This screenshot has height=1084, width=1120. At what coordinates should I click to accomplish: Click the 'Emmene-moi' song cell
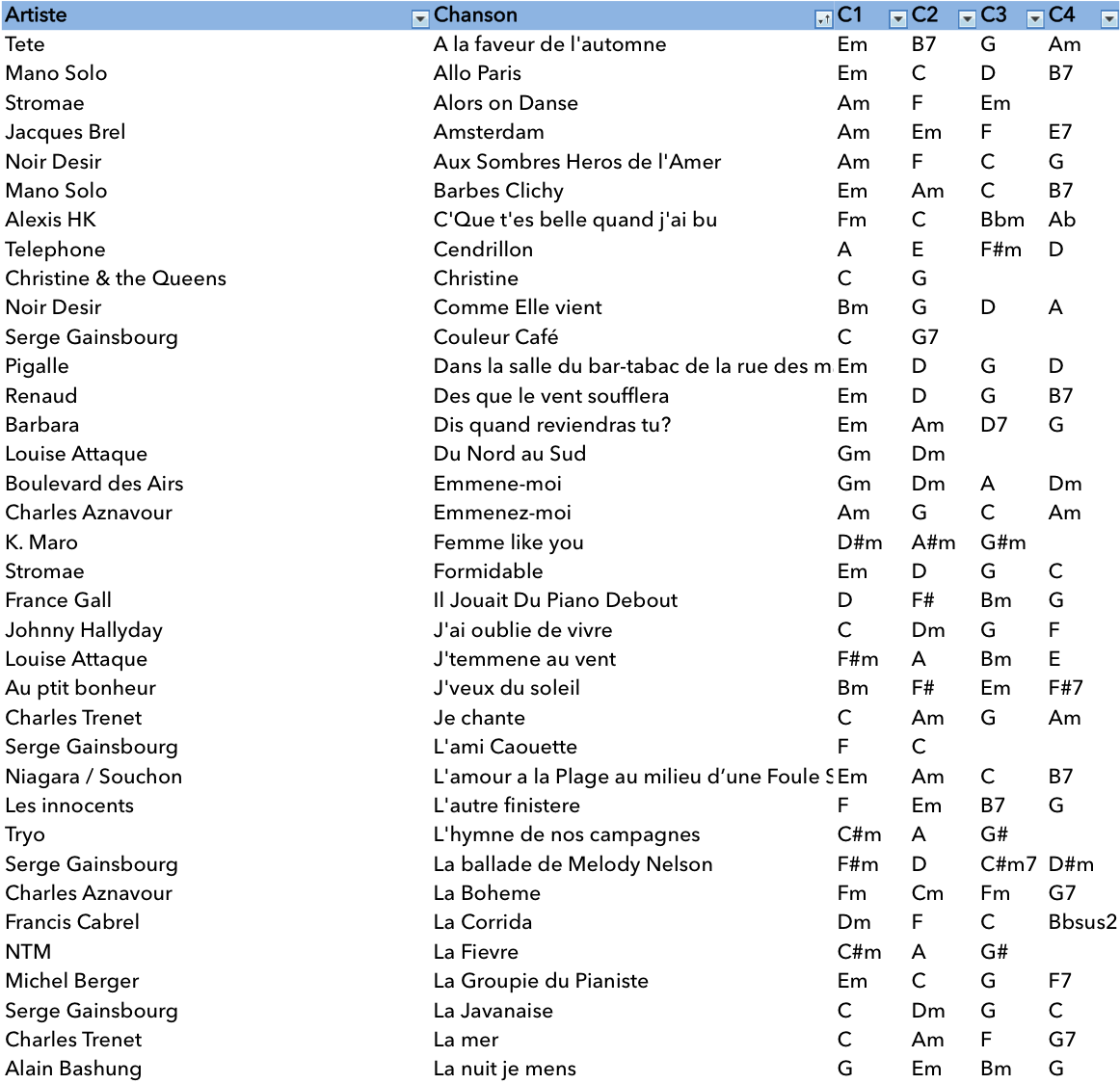497,484
